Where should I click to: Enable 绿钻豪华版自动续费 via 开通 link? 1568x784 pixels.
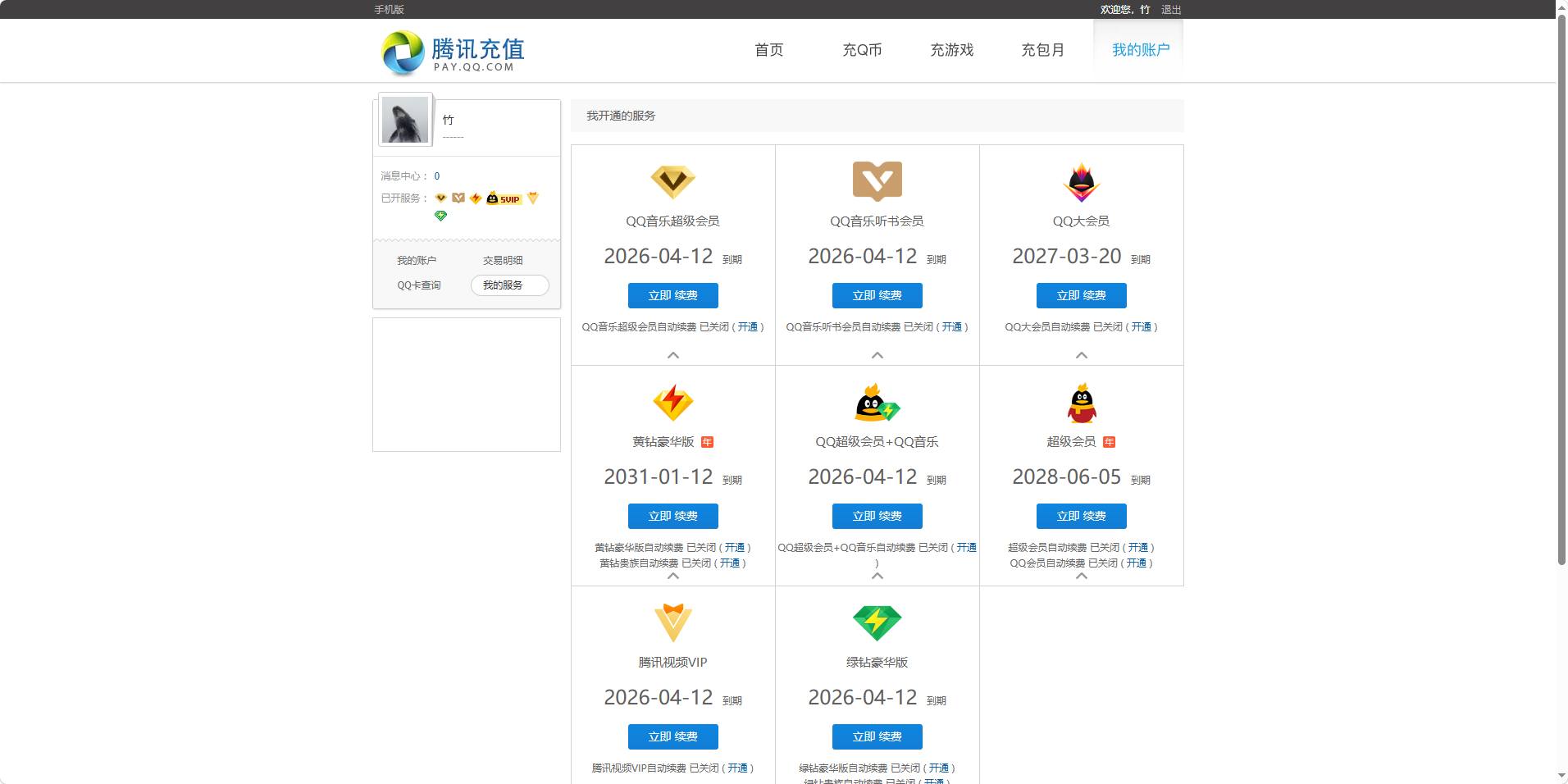point(940,768)
